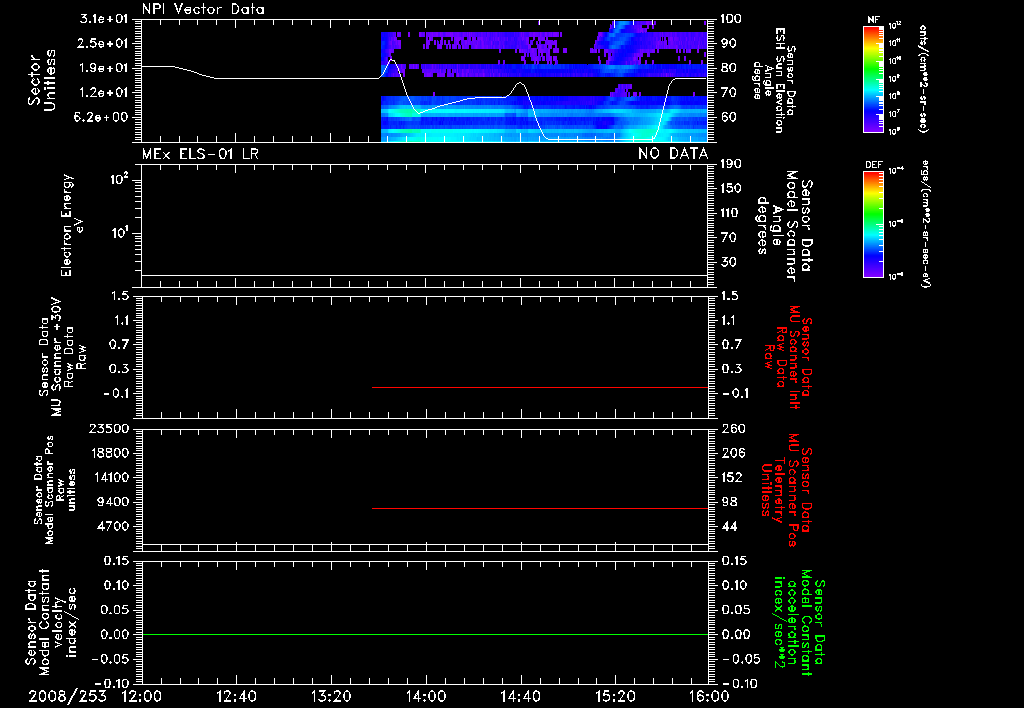The image size is (1024, 708).
Task: Click the 110 scanner angle tick label
Action: (731, 213)
